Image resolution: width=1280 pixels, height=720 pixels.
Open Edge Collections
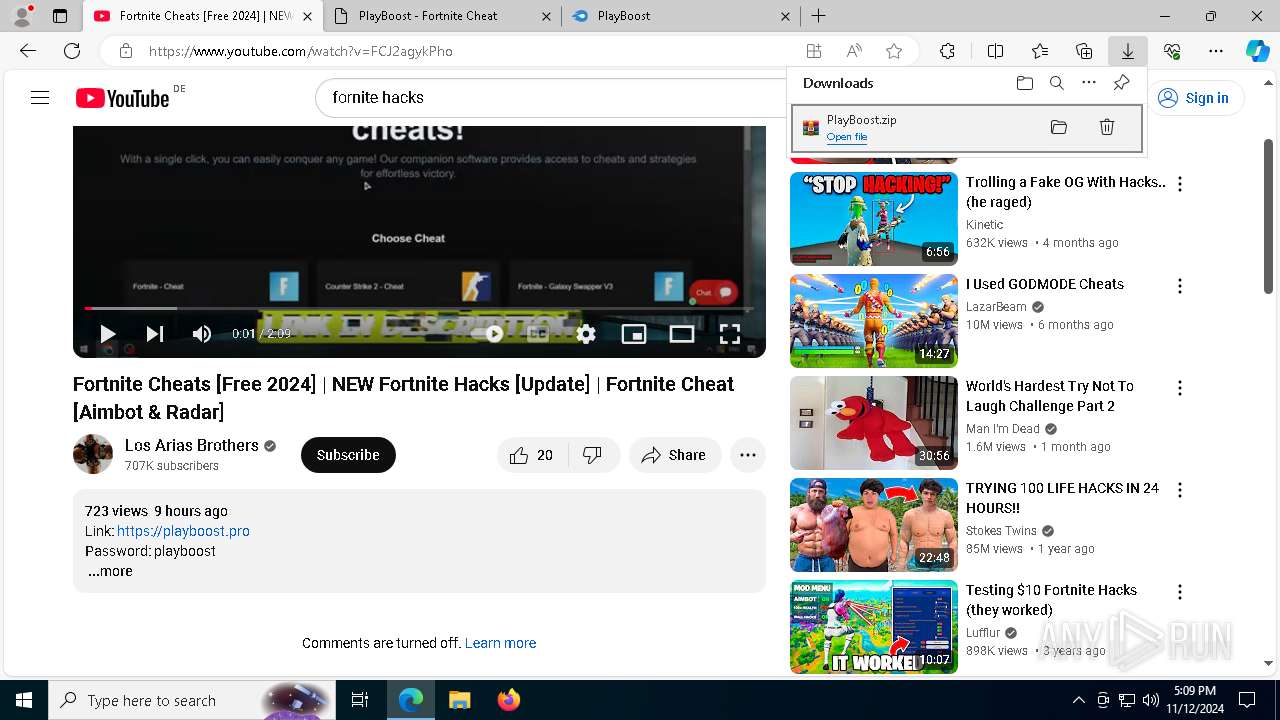click(x=1084, y=51)
